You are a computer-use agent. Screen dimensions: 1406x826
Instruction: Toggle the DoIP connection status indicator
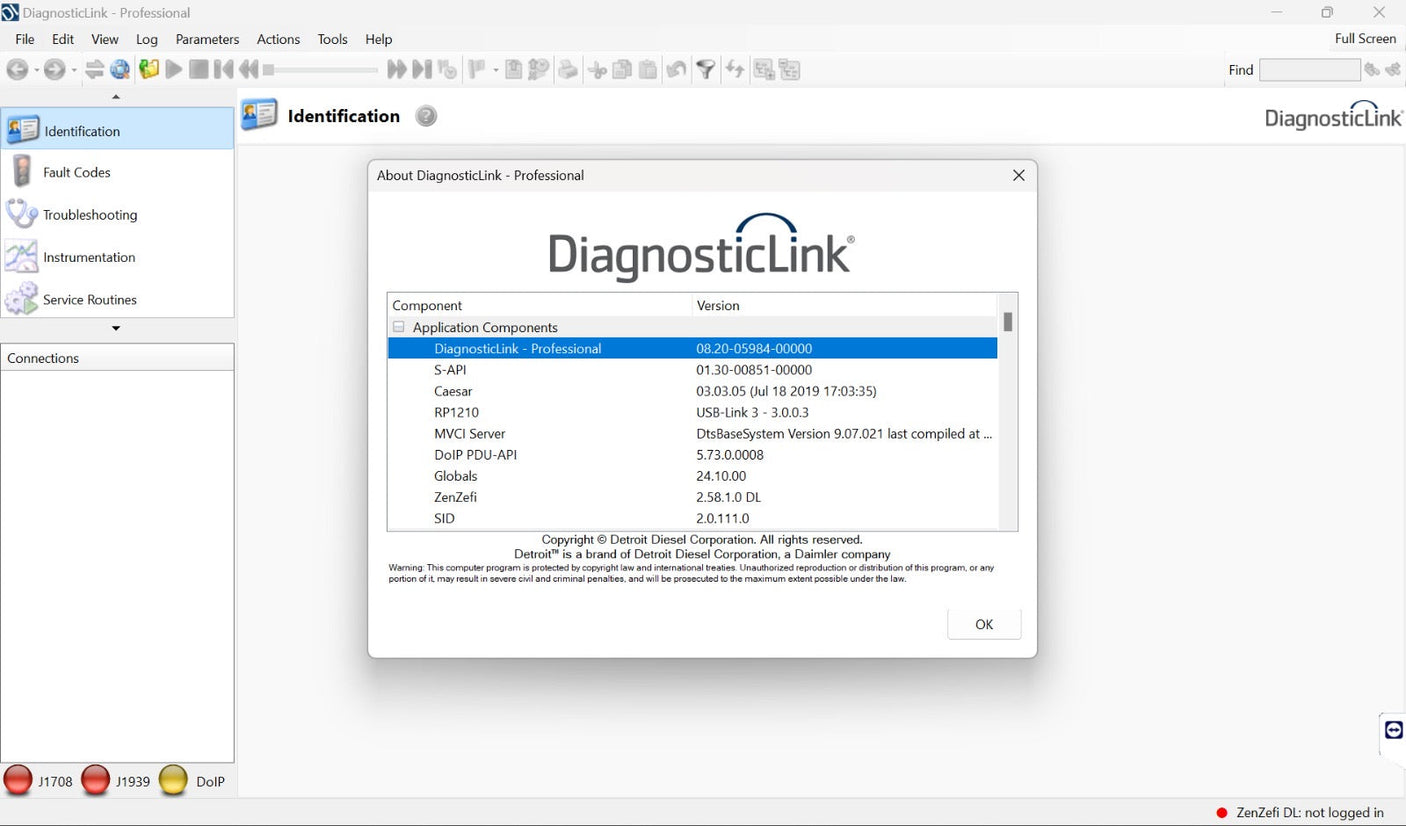tap(172, 780)
